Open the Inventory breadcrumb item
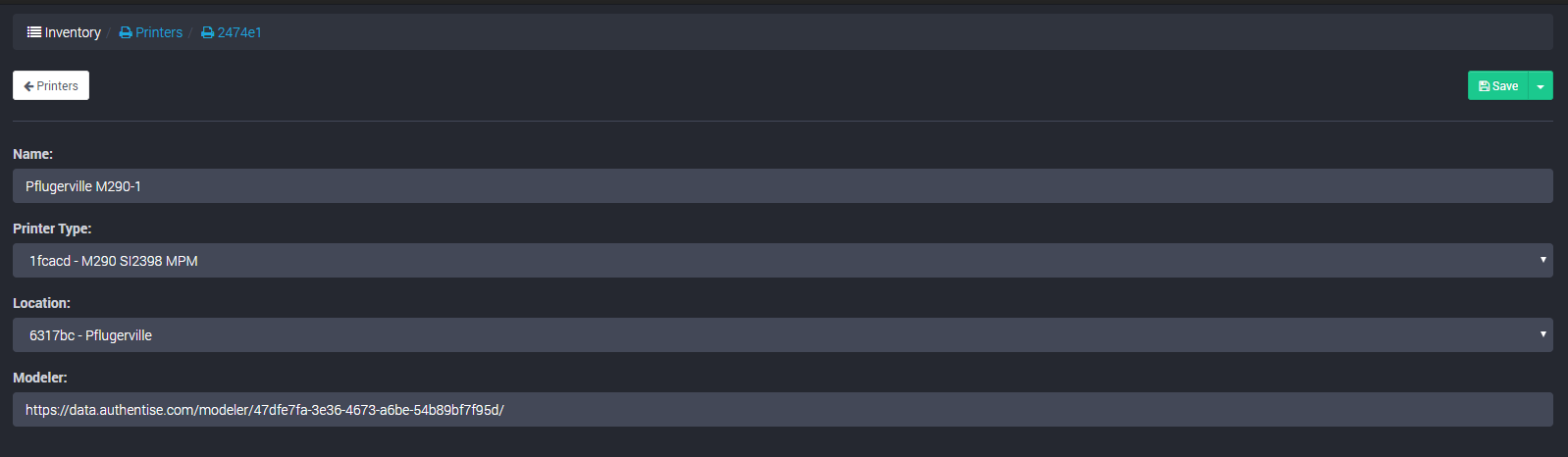The height and width of the screenshot is (457, 1568). tap(73, 32)
